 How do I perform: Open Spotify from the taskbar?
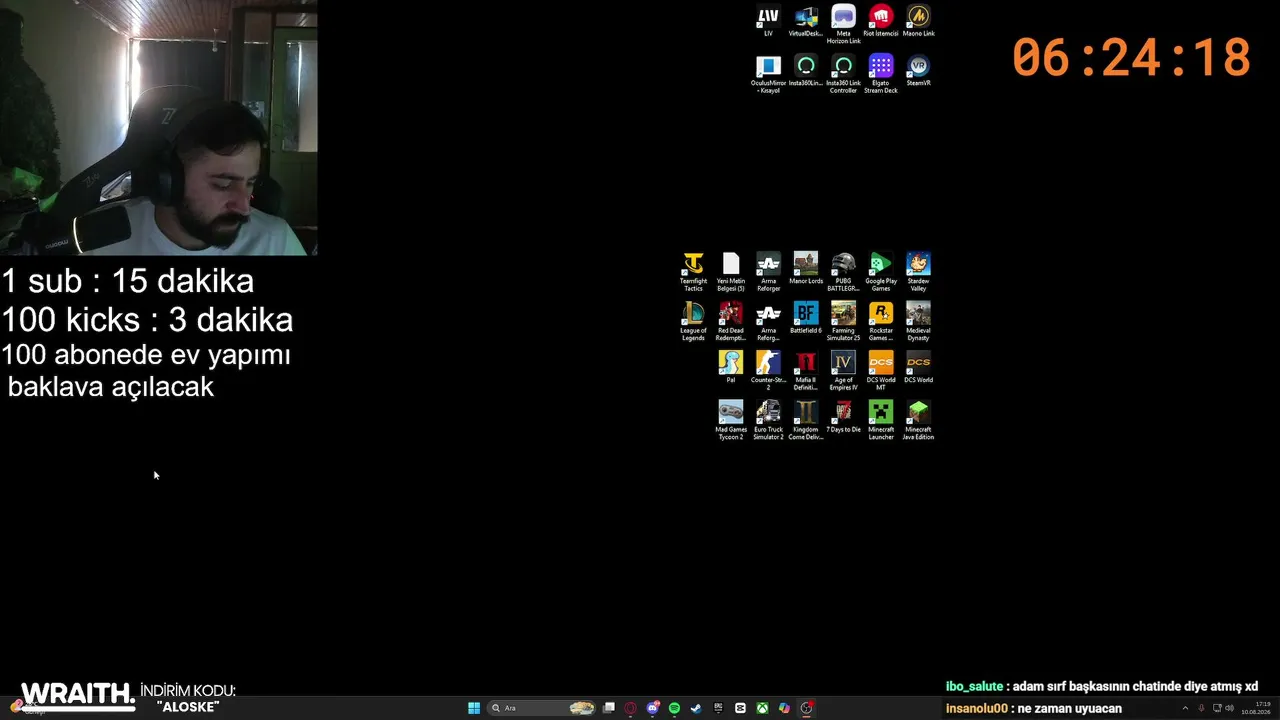674,708
